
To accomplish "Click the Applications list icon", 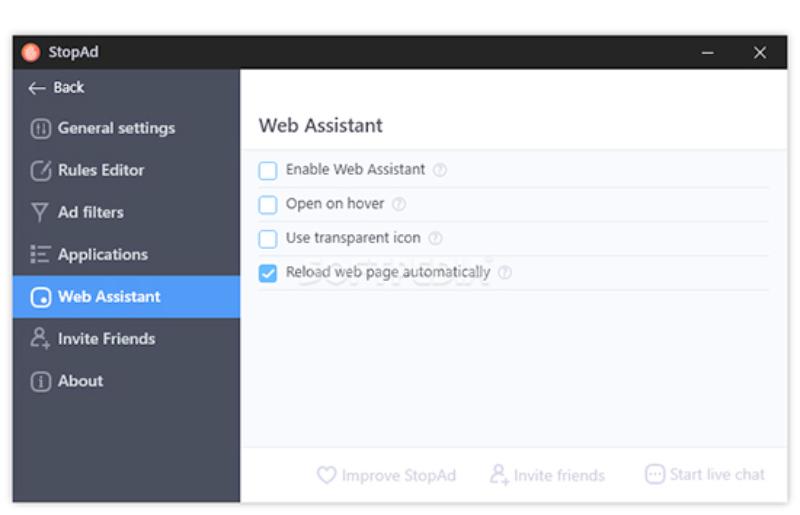I will [x=41, y=255].
